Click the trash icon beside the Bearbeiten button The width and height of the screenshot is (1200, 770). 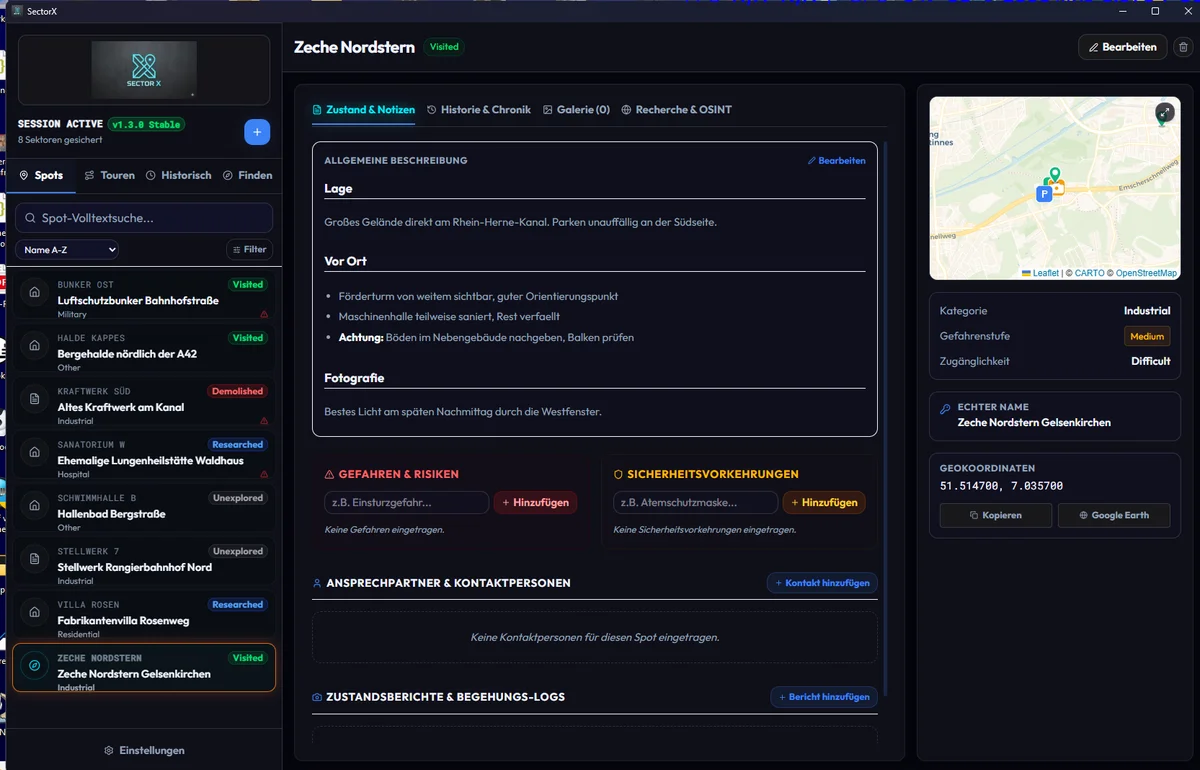[x=1183, y=47]
